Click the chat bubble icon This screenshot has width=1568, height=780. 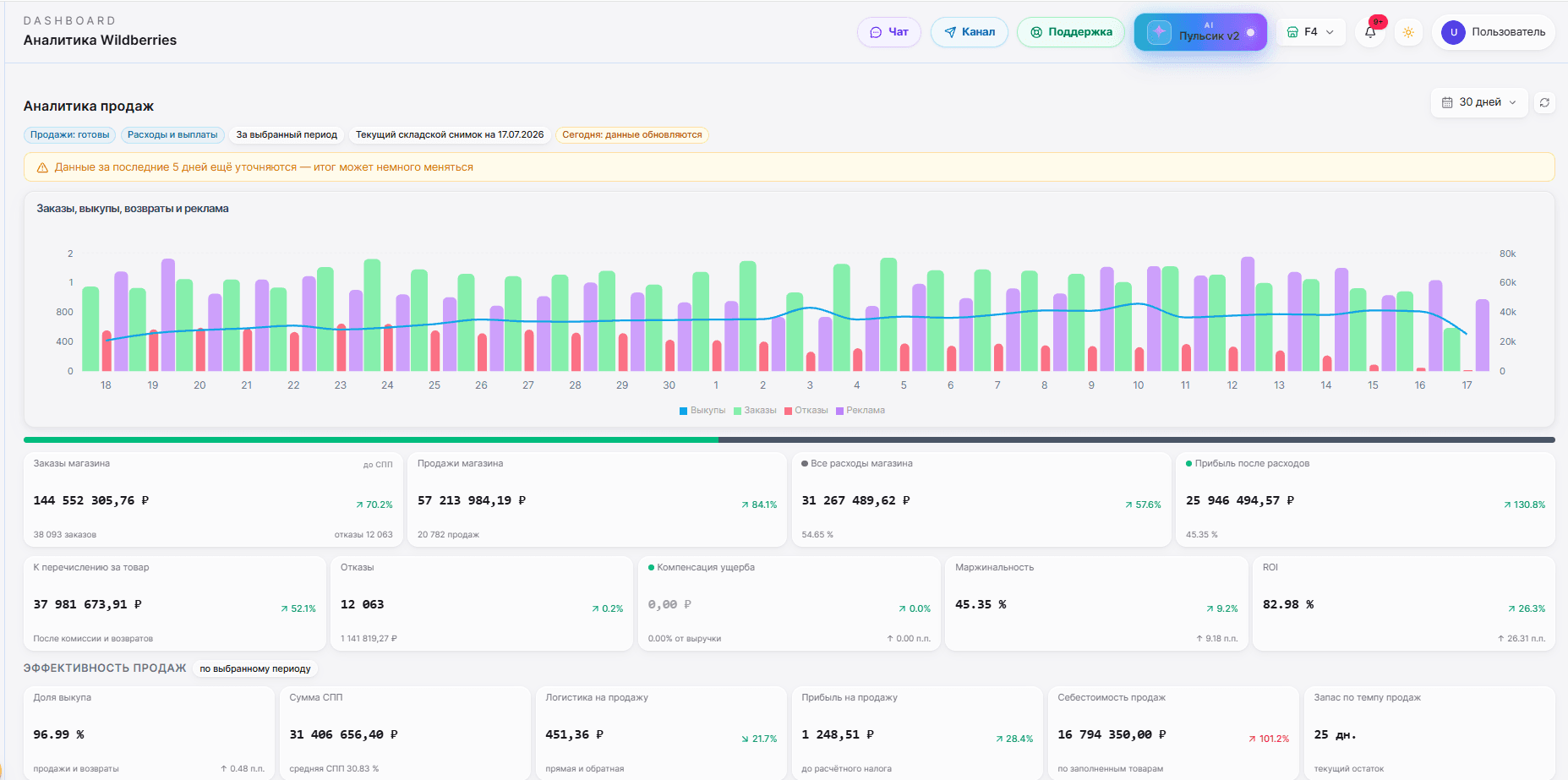(876, 32)
